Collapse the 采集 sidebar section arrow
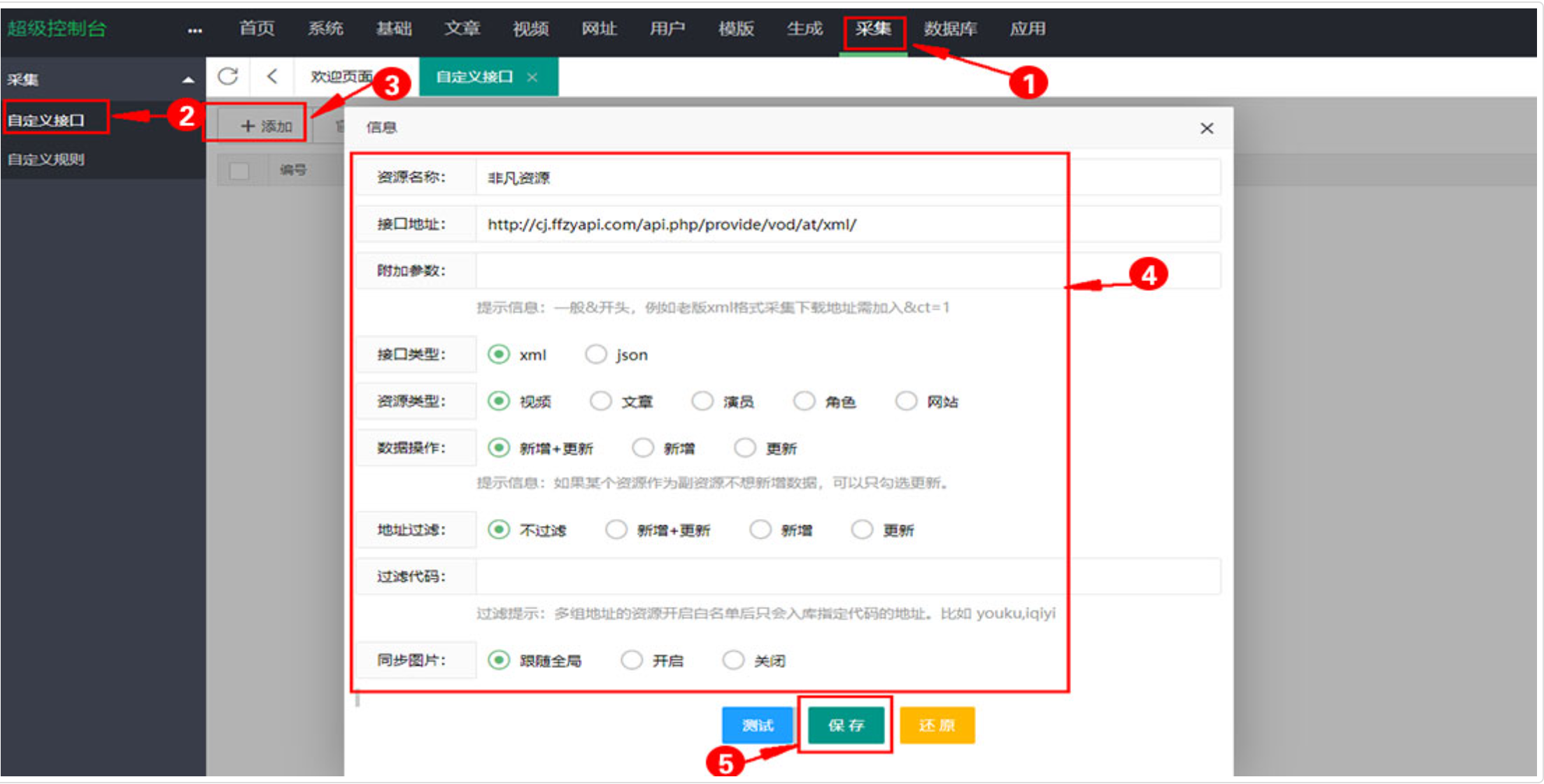 (188, 80)
